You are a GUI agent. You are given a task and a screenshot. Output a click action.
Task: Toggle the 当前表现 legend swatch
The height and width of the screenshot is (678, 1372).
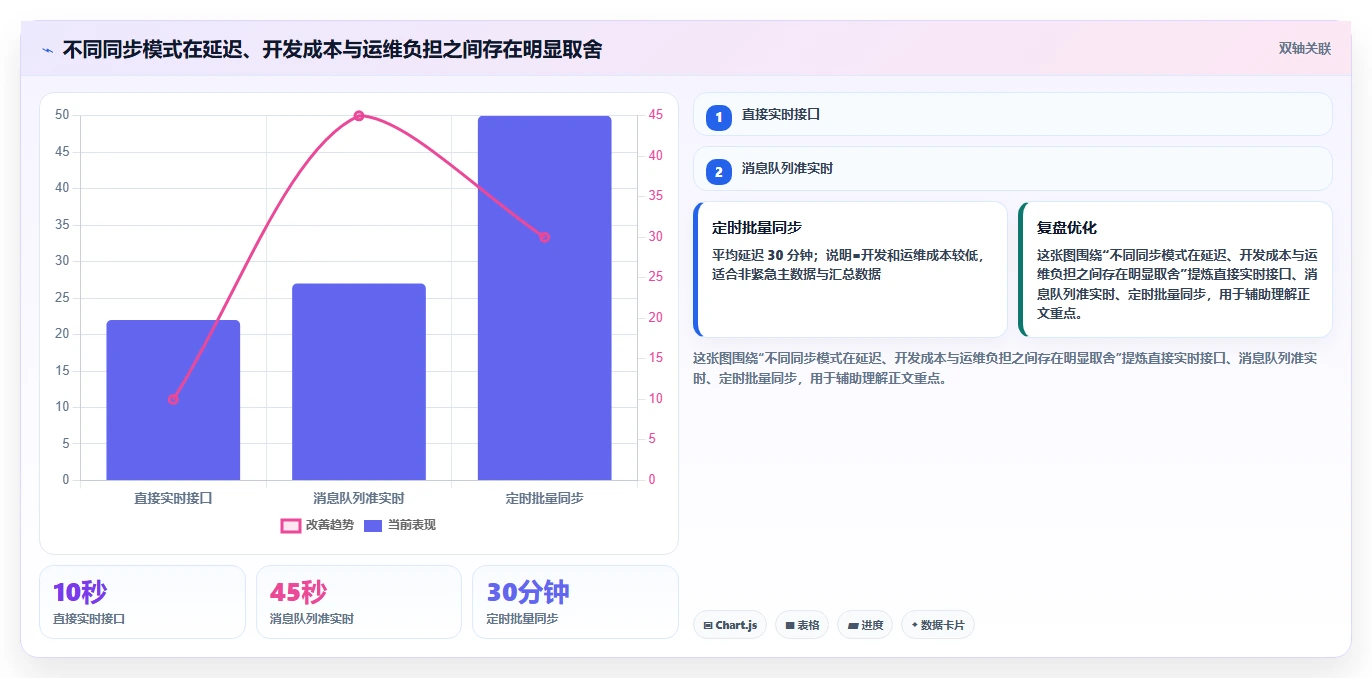click(373, 525)
